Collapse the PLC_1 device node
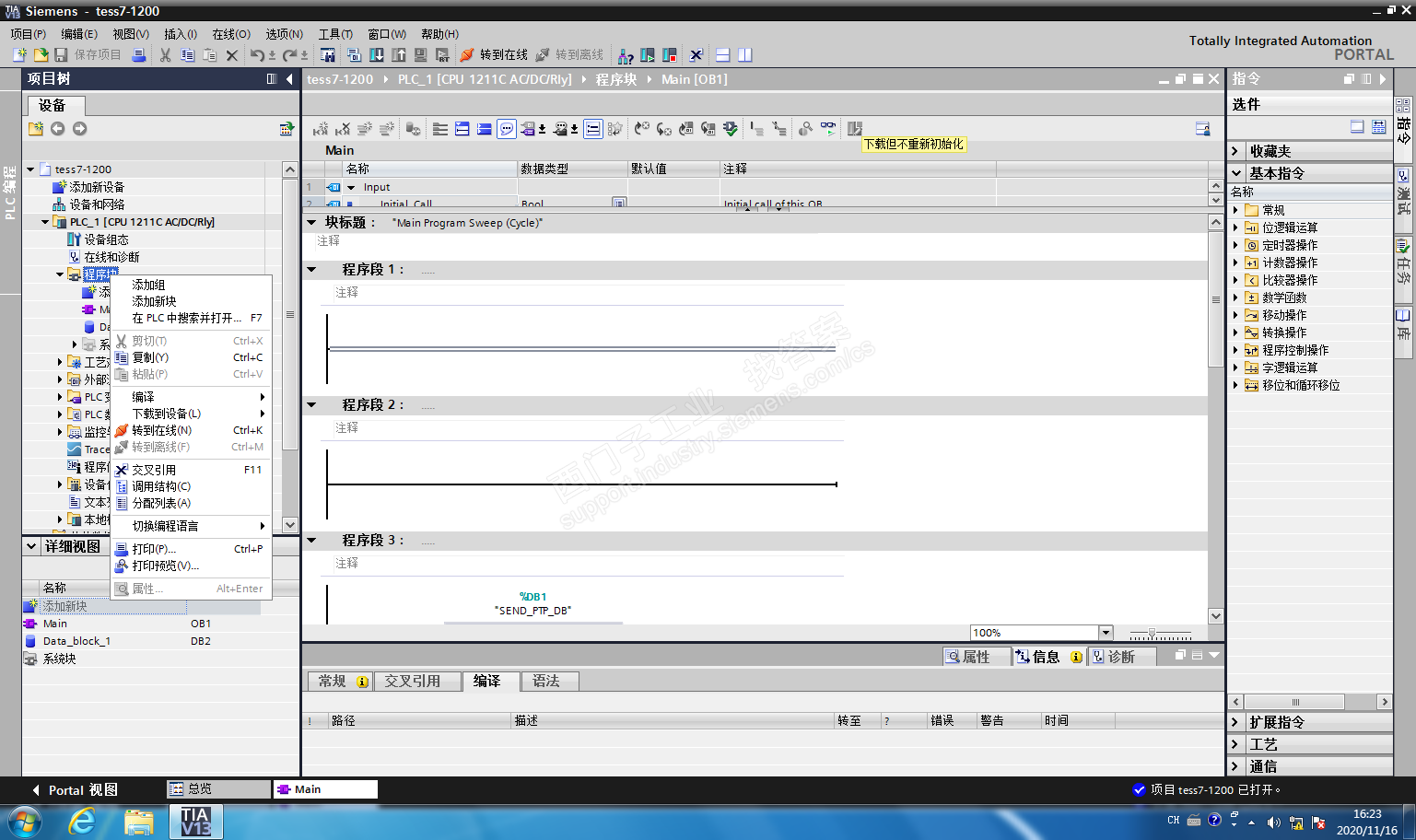The height and width of the screenshot is (840, 1416). 45,222
